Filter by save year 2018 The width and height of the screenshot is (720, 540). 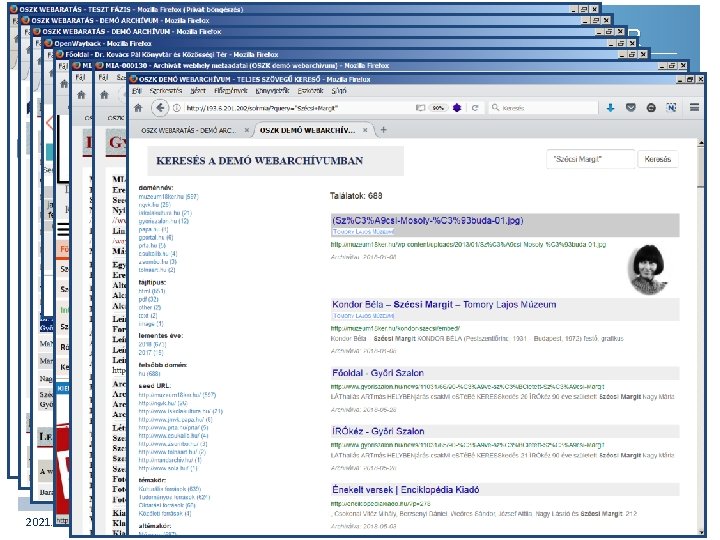pyautogui.click(x=152, y=344)
